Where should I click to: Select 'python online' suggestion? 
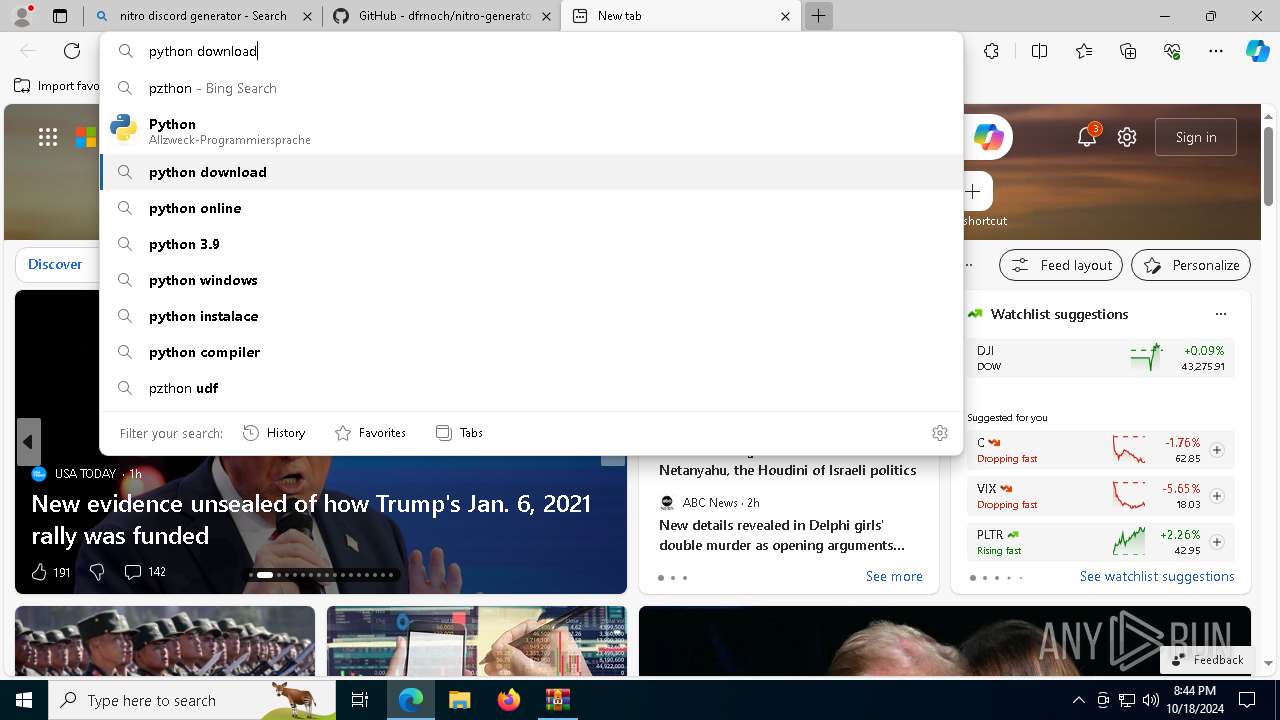click(x=531, y=208)
